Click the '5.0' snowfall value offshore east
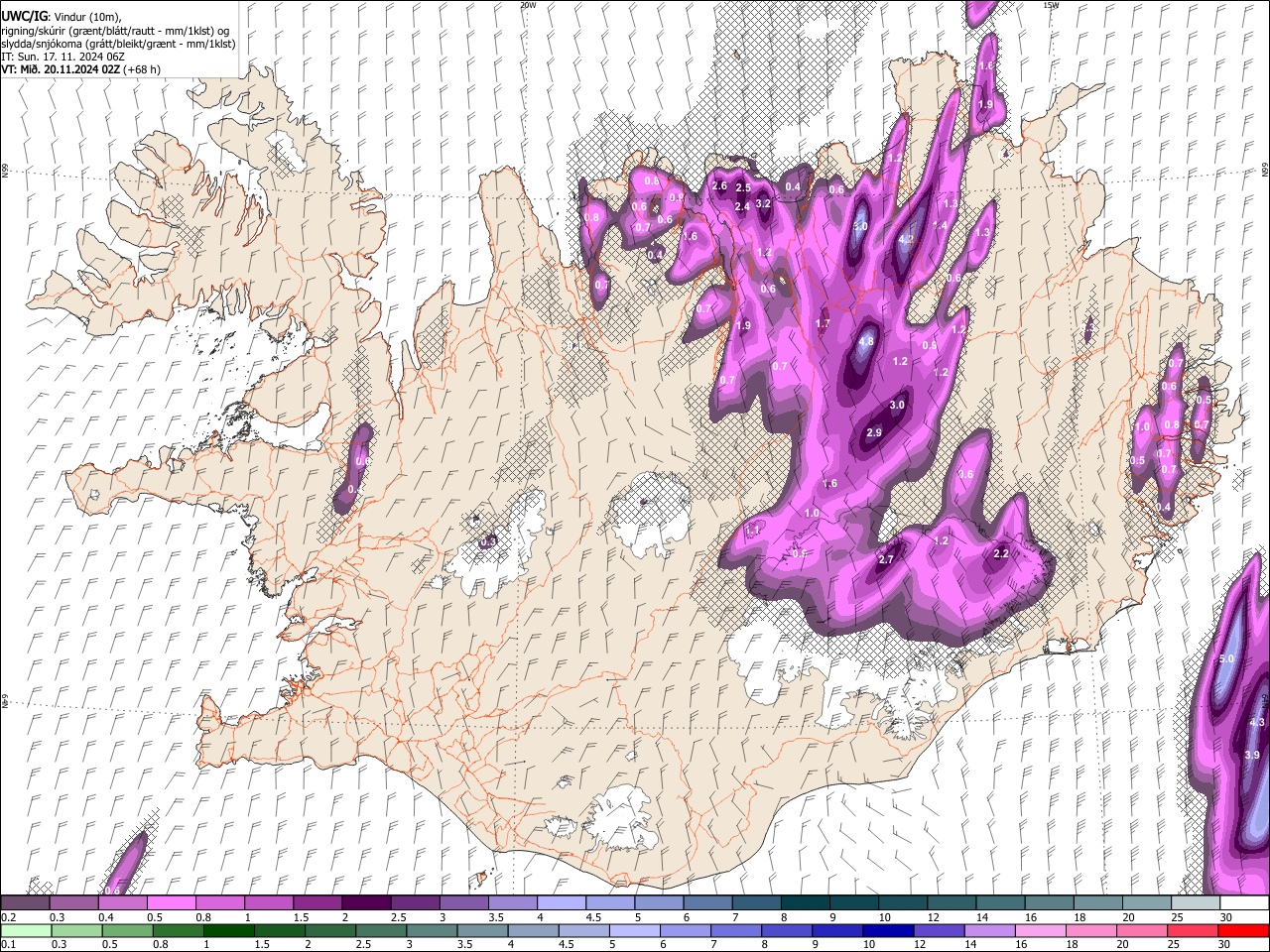This screenshot has width=1270, height=952. 1225,658
